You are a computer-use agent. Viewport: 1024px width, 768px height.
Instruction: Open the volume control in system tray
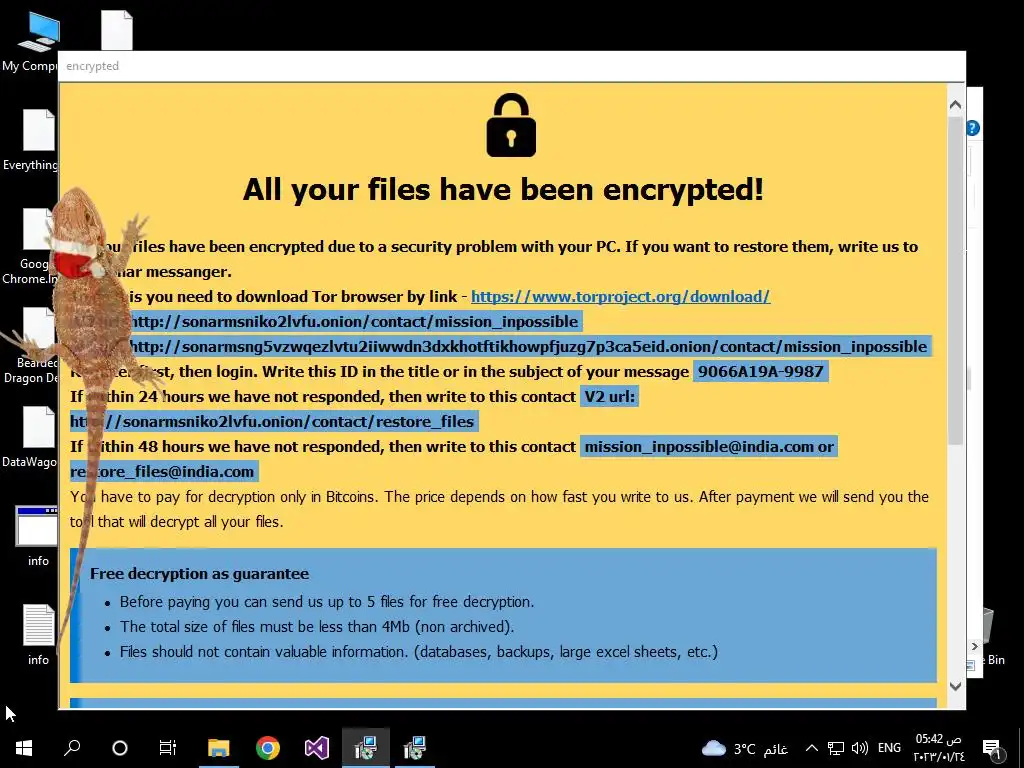tap(860, 748)
